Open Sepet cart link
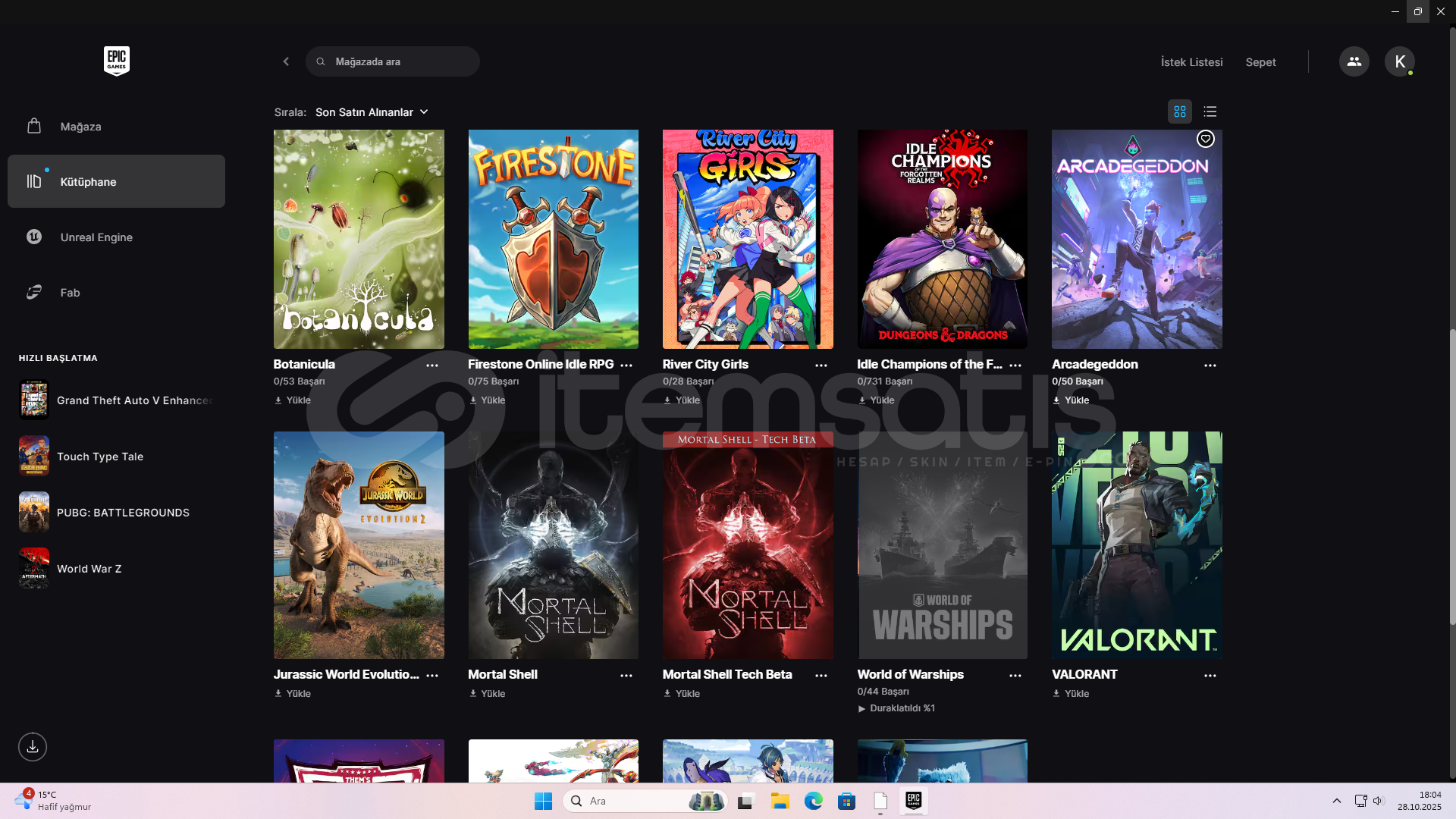This screenshot has width=1456, height=819. tap(1260, 62)
